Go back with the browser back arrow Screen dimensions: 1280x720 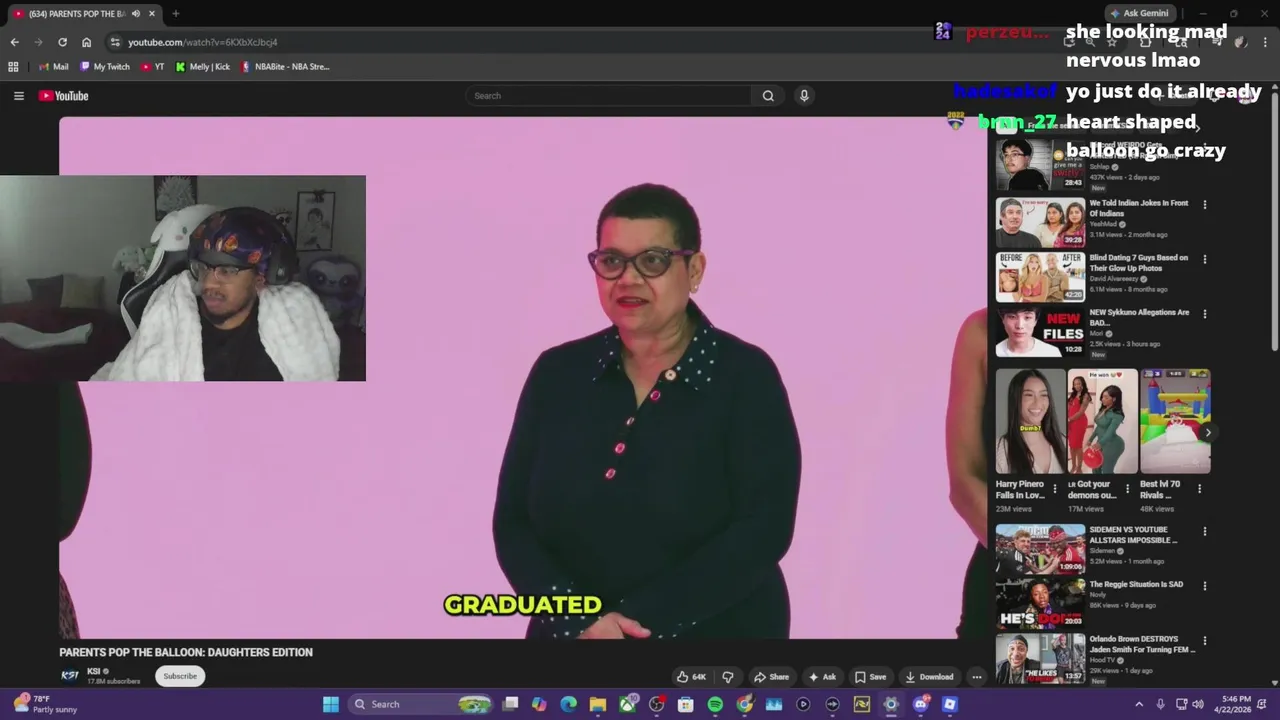click(x=14, y=42)
